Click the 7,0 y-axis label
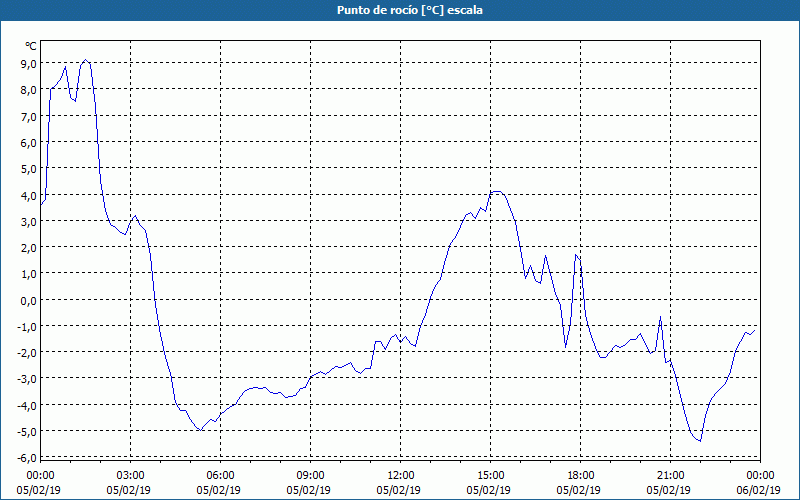The height and width of the screenshot is (500, 800). click(28, 116)
